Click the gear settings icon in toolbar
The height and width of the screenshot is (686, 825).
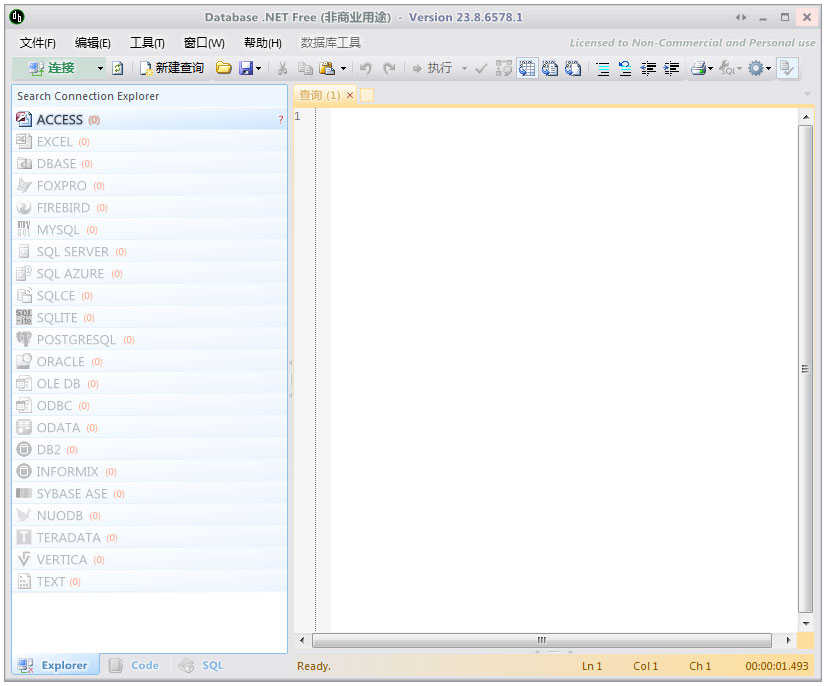click(x=756, y=68)
